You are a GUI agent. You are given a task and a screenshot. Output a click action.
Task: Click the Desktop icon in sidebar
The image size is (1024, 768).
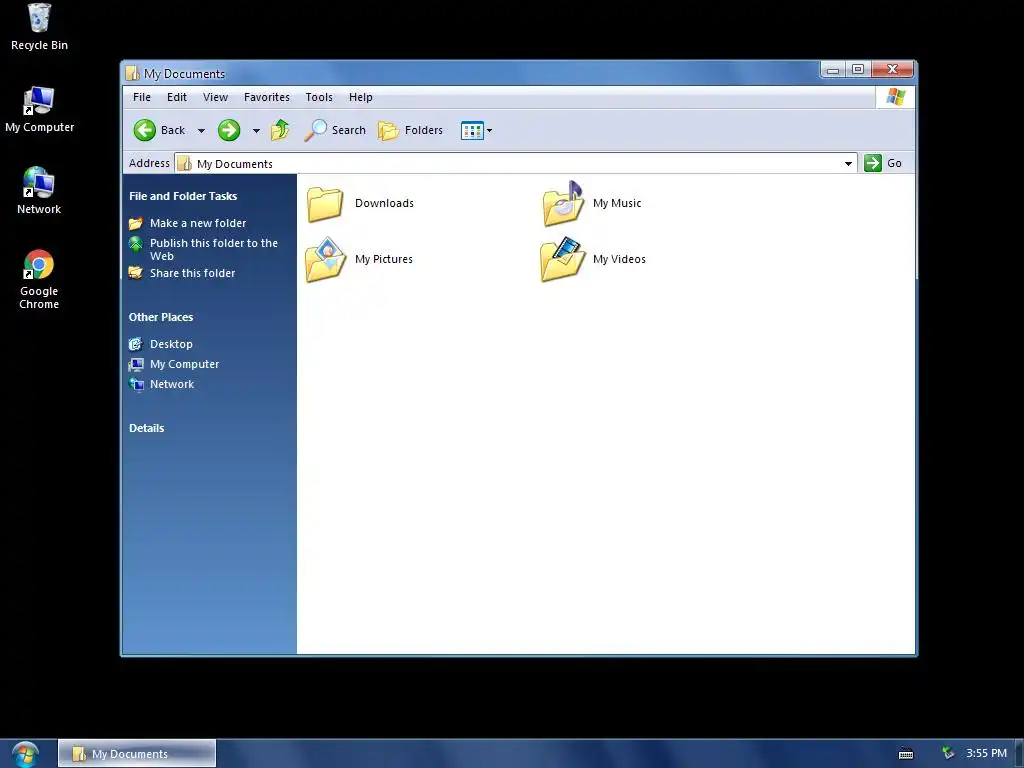pos(135,344)
